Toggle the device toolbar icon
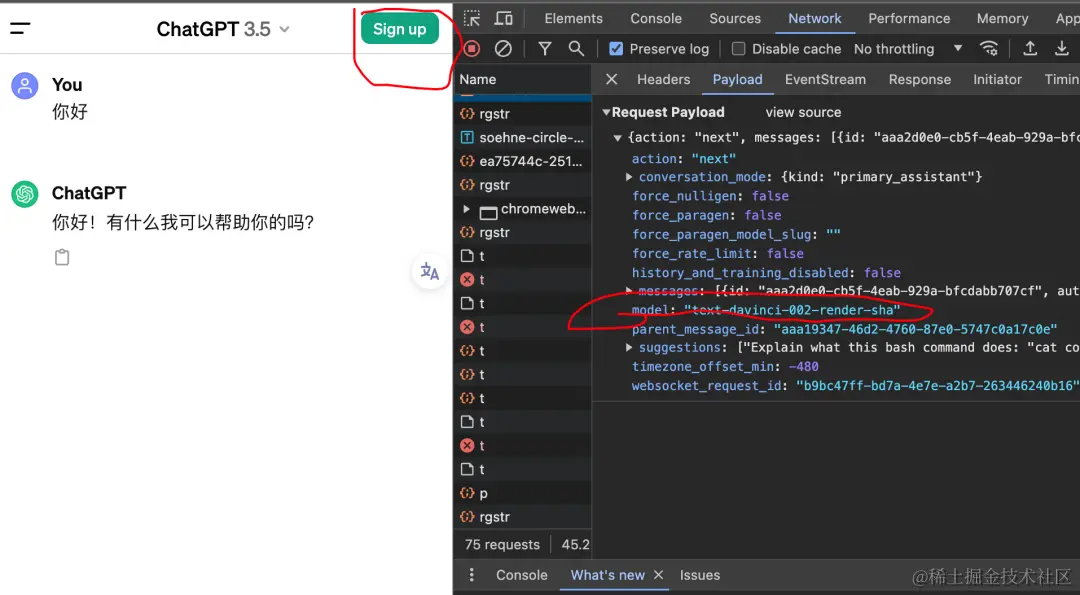Screen dimensions: 1080x595 (x=503, y=19)
